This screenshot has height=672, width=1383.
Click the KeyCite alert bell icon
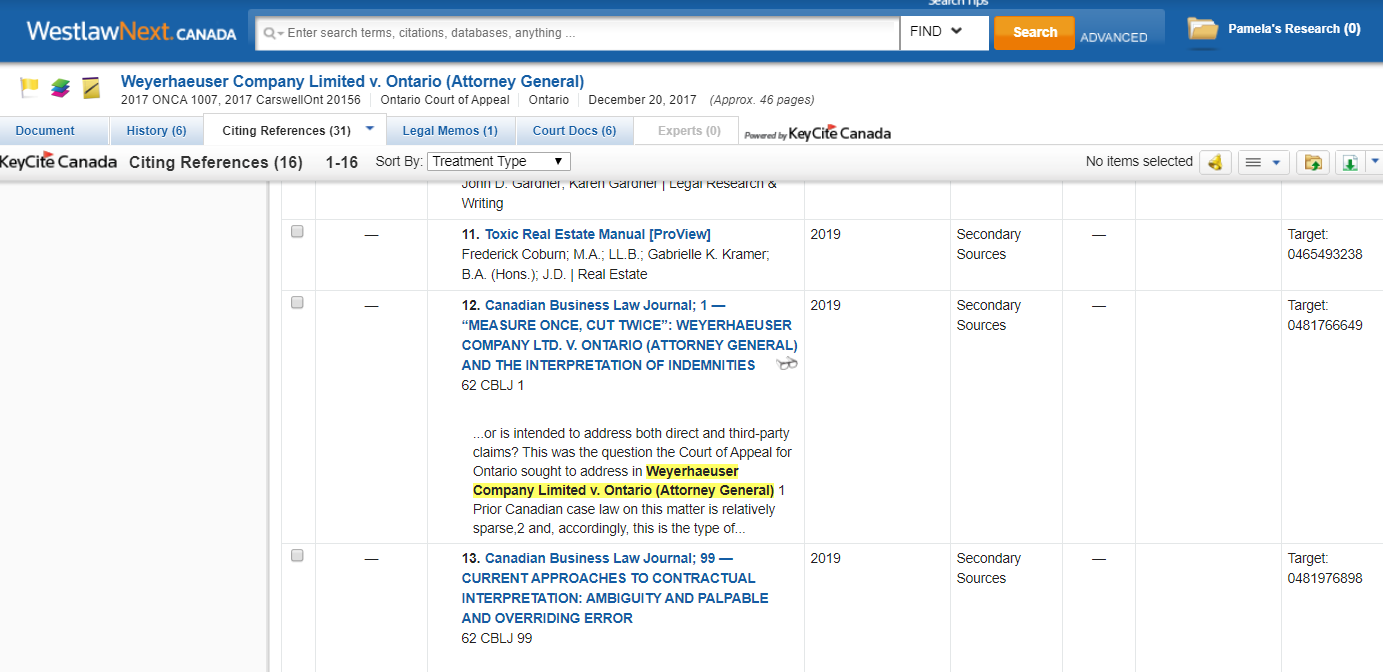1215,162
